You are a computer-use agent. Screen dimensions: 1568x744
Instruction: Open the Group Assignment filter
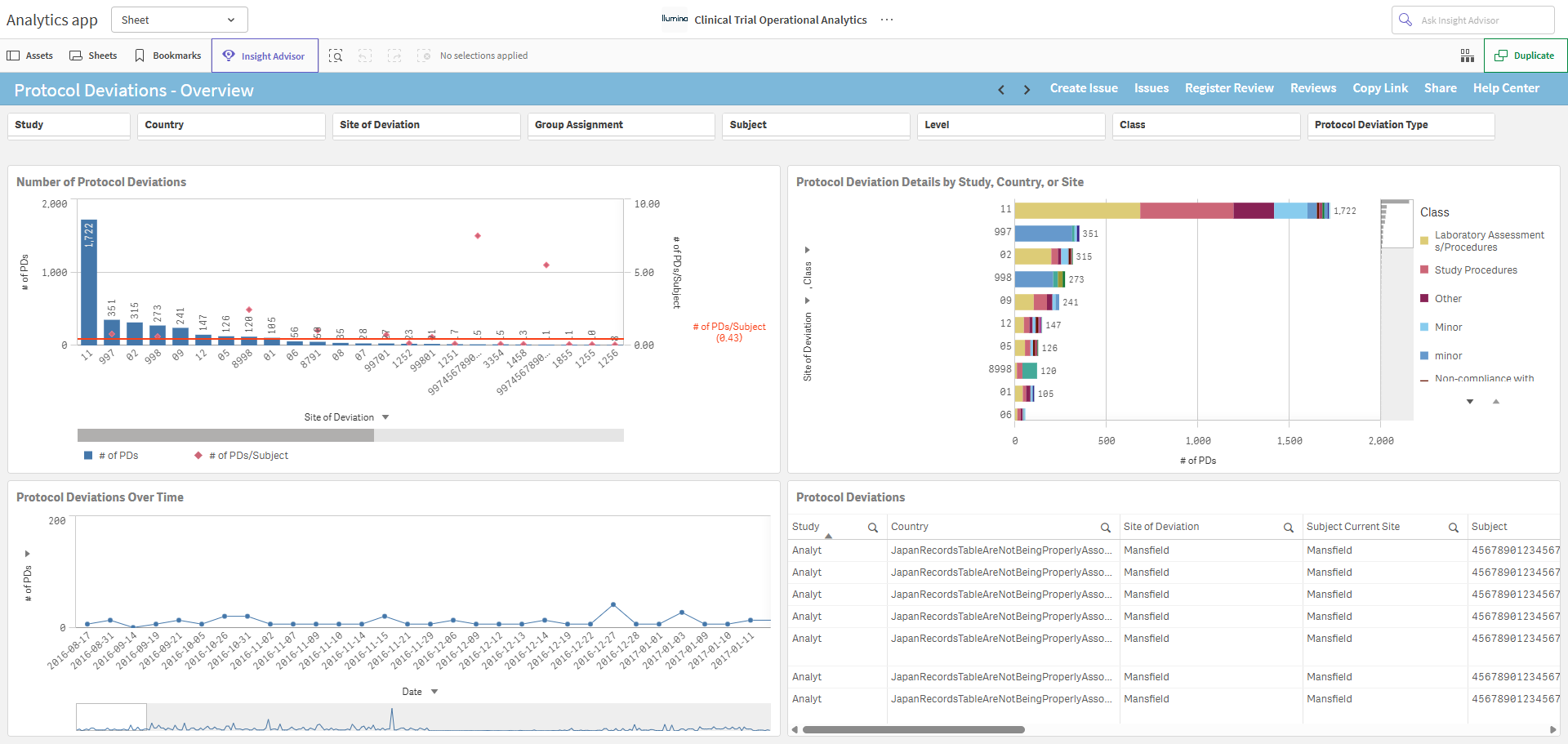coord(621,125)
